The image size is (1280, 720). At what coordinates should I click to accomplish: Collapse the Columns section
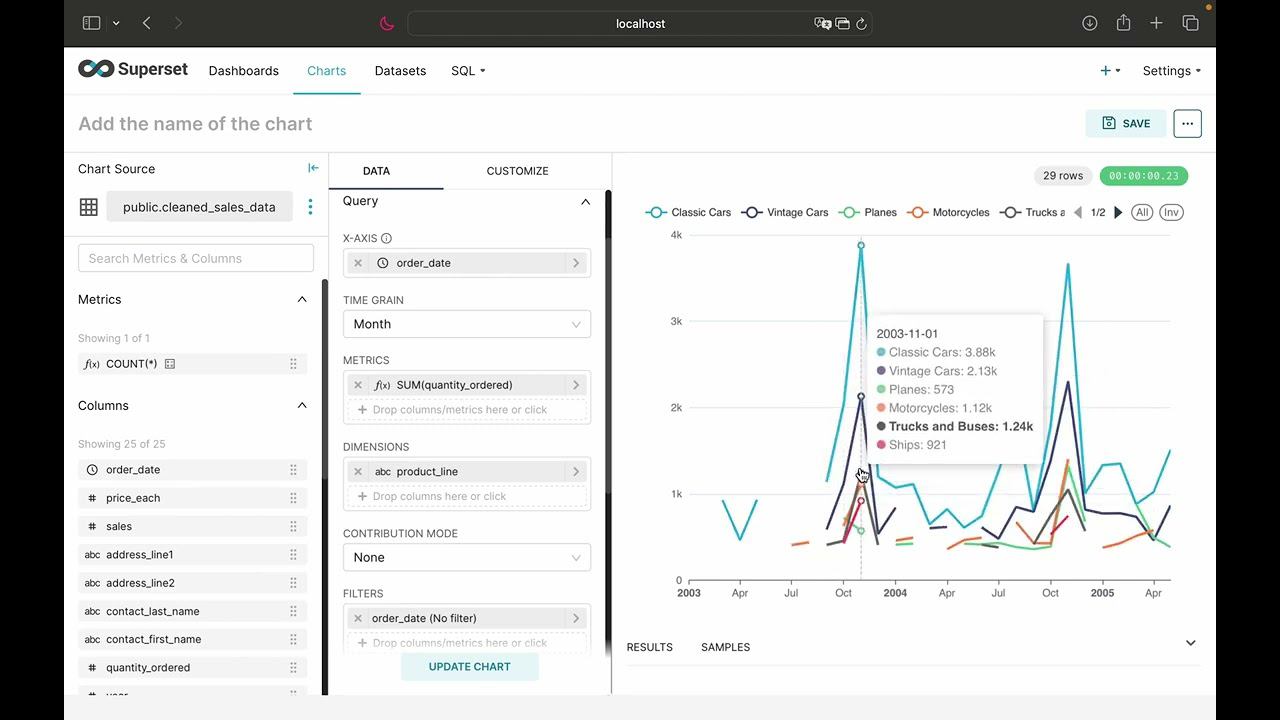click(302, 405)
